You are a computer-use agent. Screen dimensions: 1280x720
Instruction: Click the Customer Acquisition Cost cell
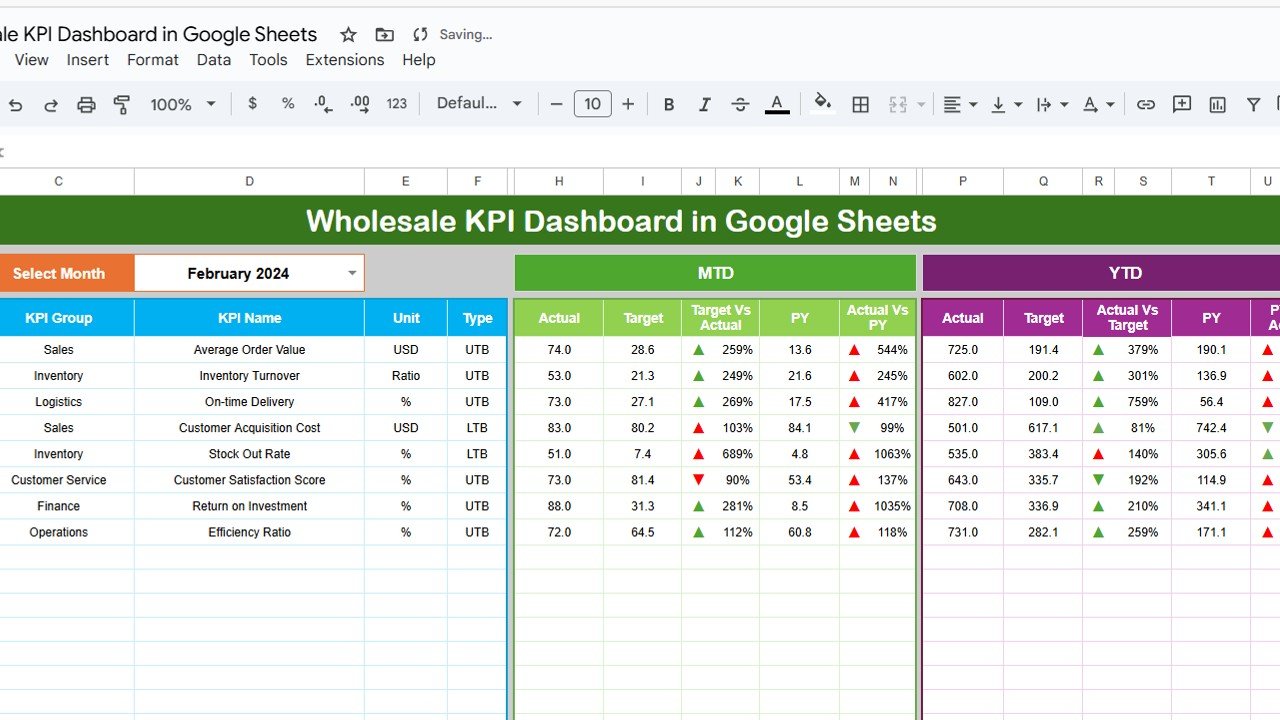(249, 428)
